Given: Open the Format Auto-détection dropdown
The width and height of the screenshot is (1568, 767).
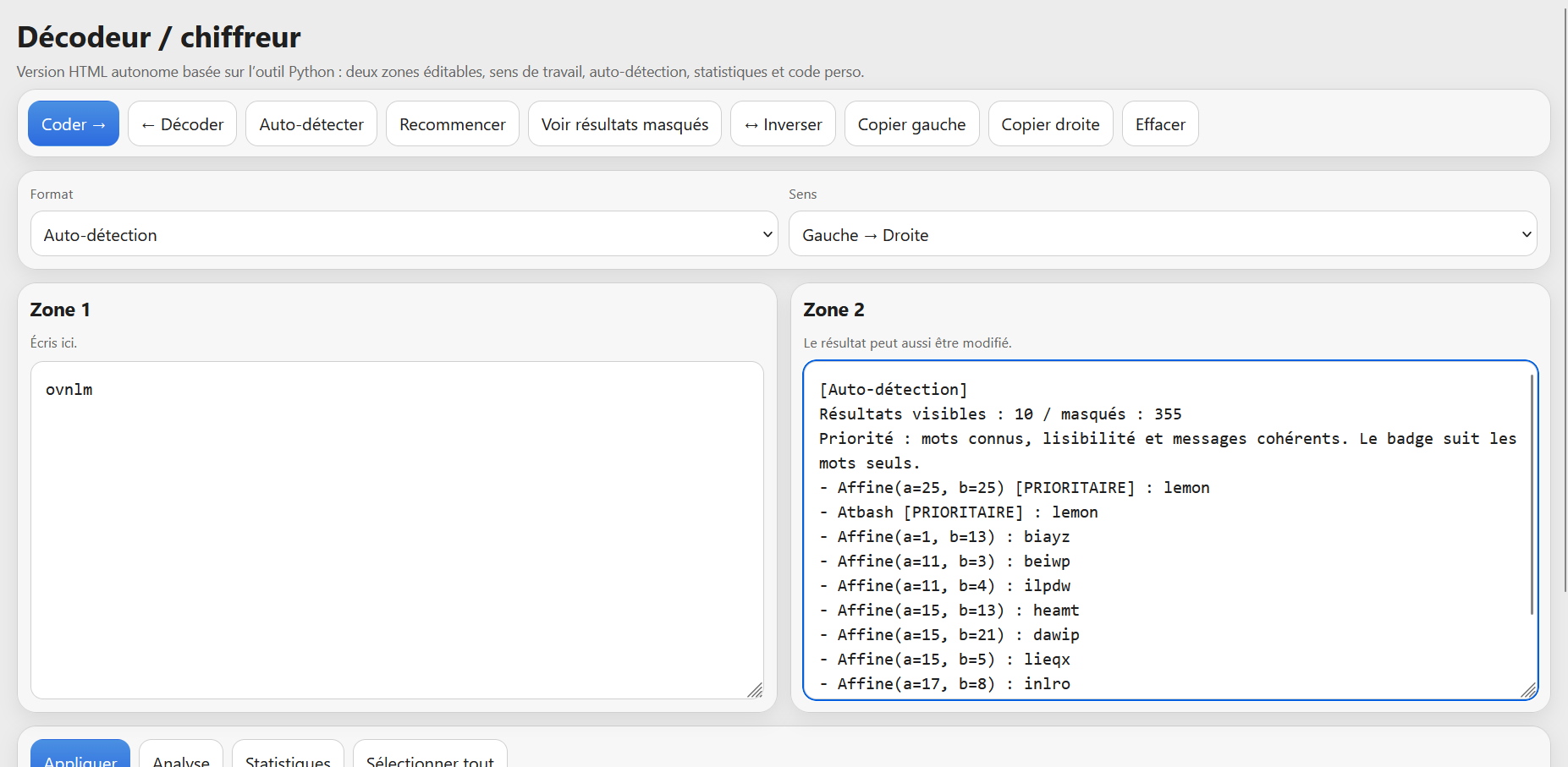Looking at the screenshot, I should click(404, 234).
